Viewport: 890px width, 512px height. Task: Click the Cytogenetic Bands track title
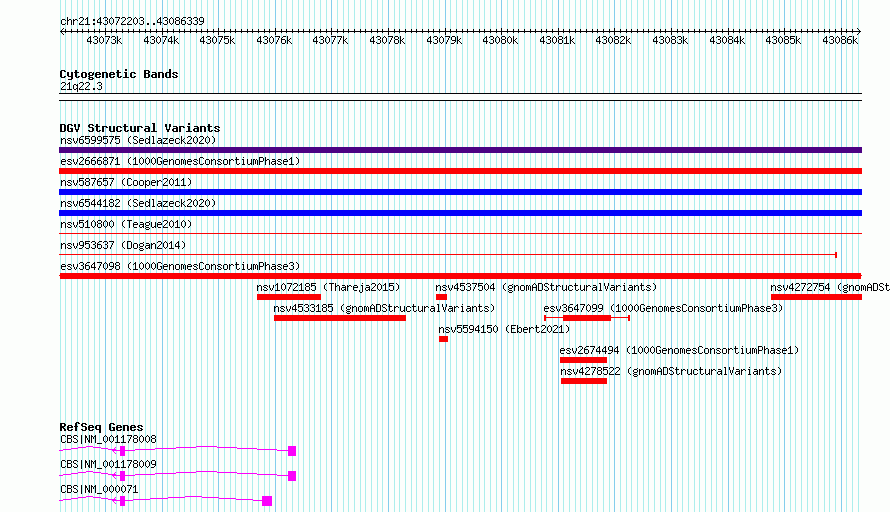pos(119,74)
